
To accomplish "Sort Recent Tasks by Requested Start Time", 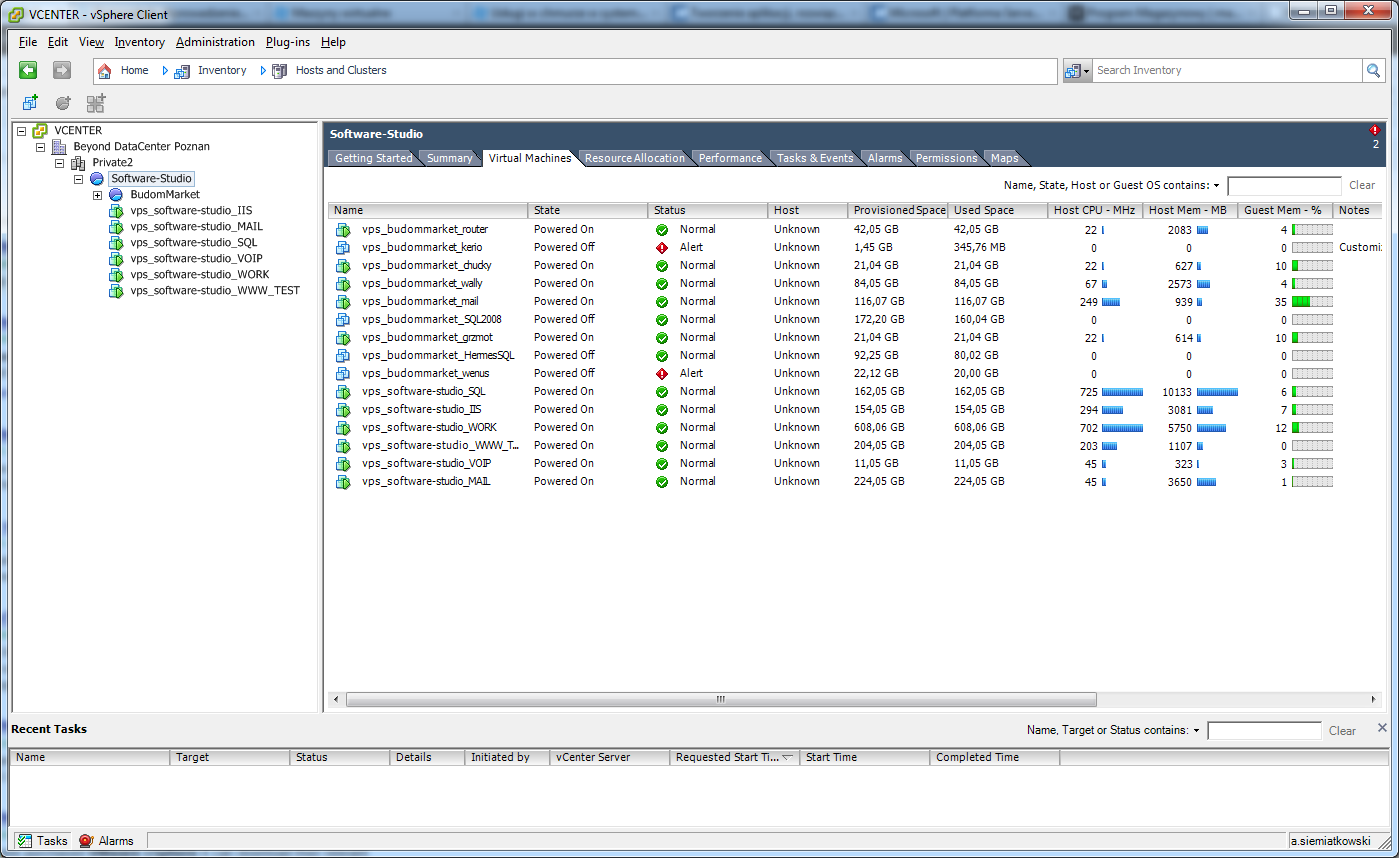I will (734, 757).
